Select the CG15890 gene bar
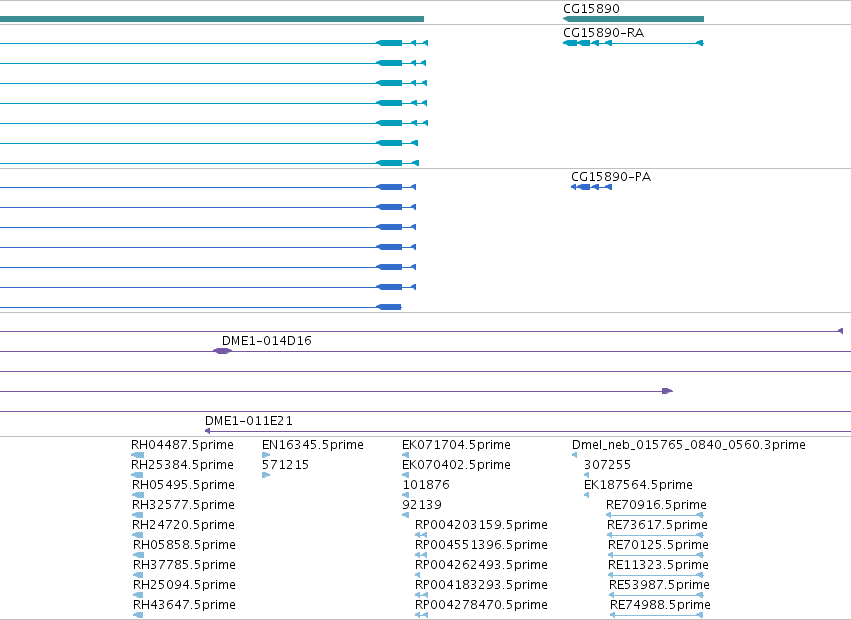This screenshot has width=851, height=620. 633,19
